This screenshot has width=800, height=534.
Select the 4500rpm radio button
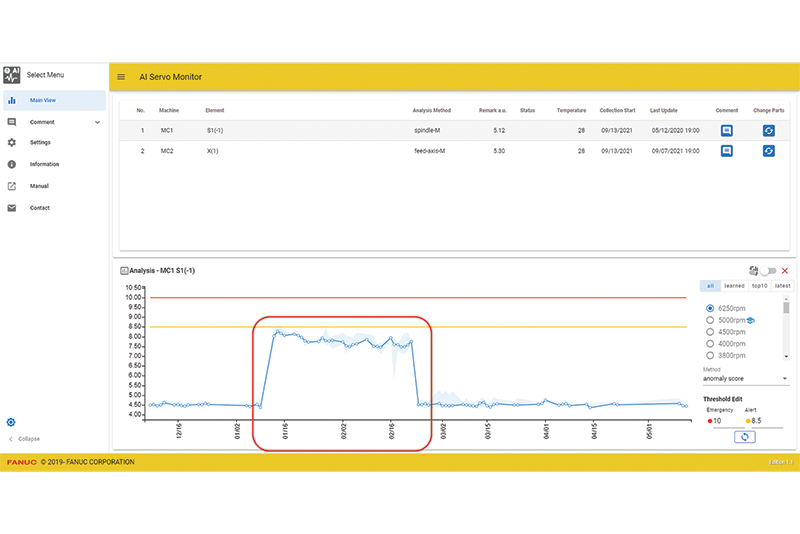710,332
